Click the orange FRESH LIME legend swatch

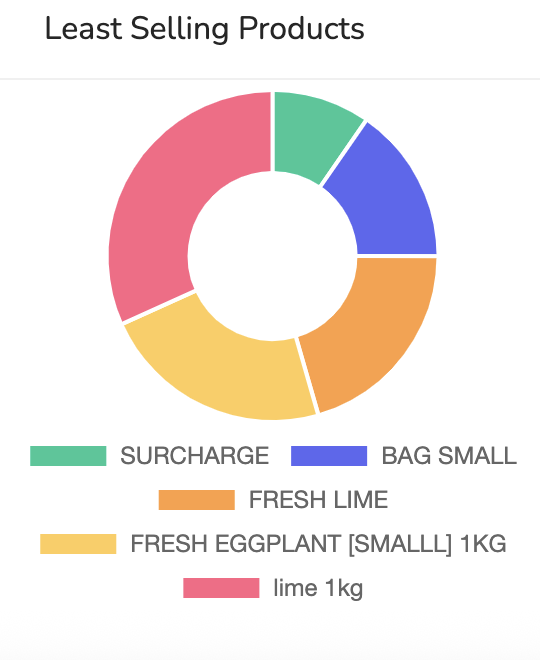[x=197, y=500]
